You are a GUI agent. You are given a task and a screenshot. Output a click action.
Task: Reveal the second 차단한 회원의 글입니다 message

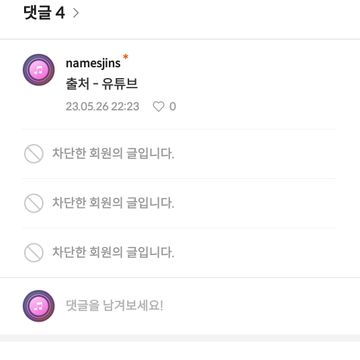click(x=113, y=203)
